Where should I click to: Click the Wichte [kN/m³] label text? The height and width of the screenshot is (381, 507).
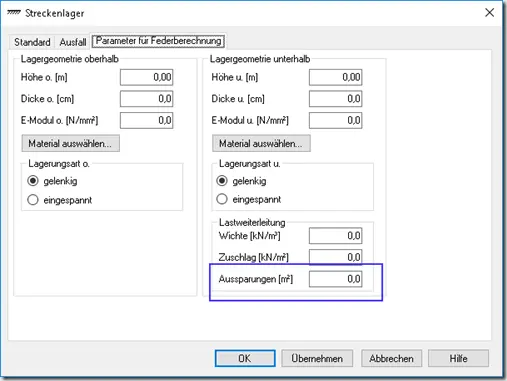(249, 236)
